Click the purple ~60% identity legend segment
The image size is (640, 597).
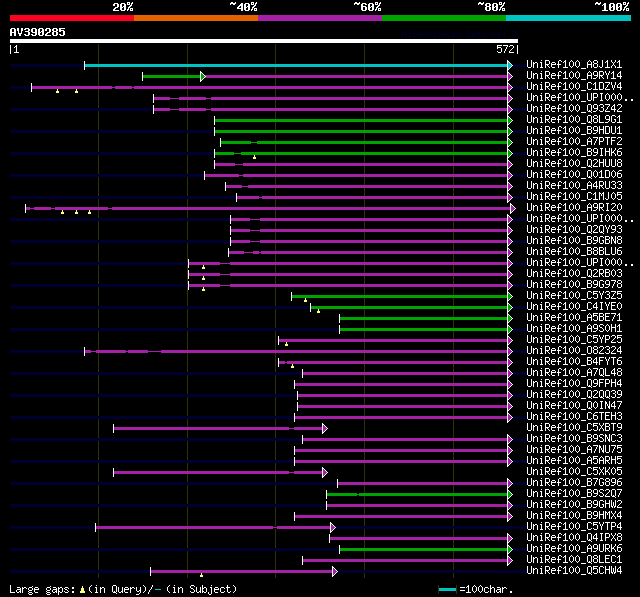pos(320,18)
